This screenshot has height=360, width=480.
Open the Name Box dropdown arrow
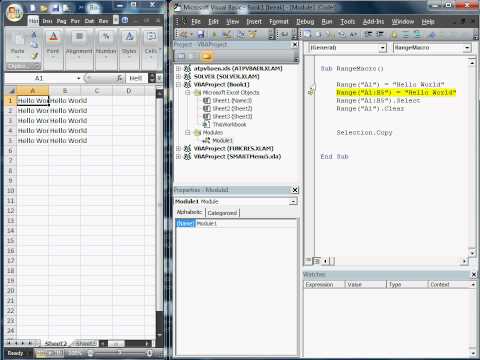[x=79, y=78]
